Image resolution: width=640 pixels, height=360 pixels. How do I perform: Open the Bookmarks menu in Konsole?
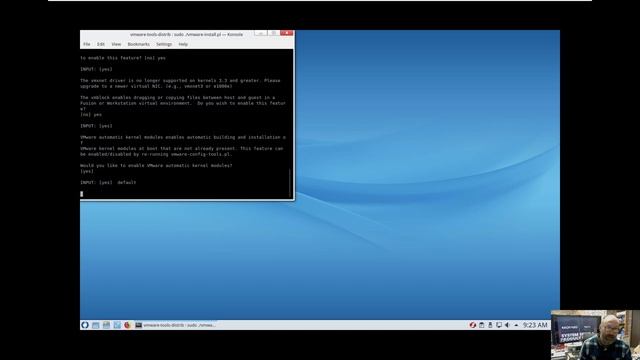[138, 44]
